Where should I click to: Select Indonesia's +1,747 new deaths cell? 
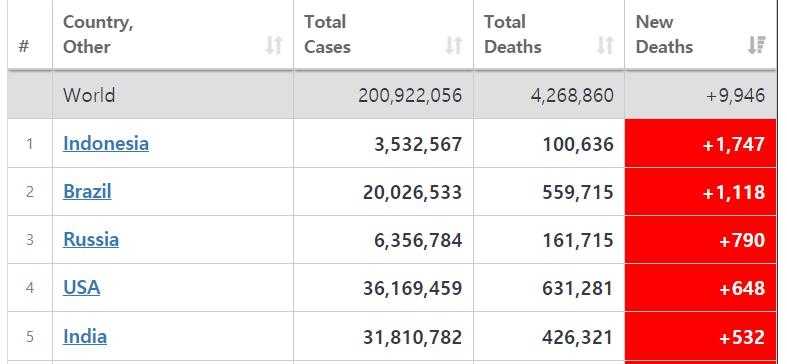point(700,144)
